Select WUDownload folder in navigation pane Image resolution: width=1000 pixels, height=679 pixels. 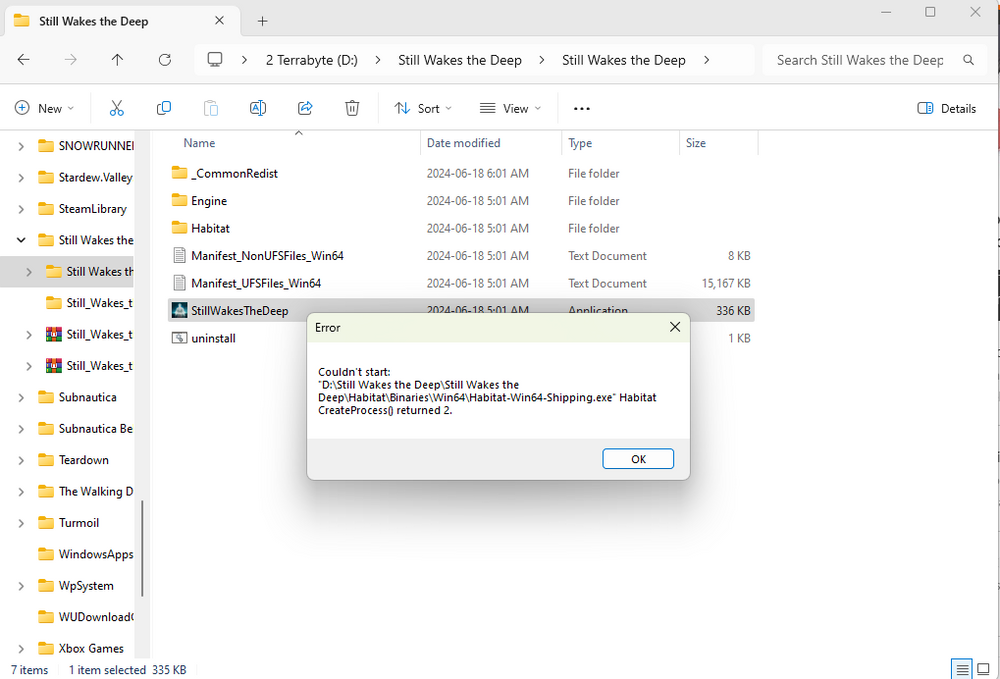pos(85,617)
